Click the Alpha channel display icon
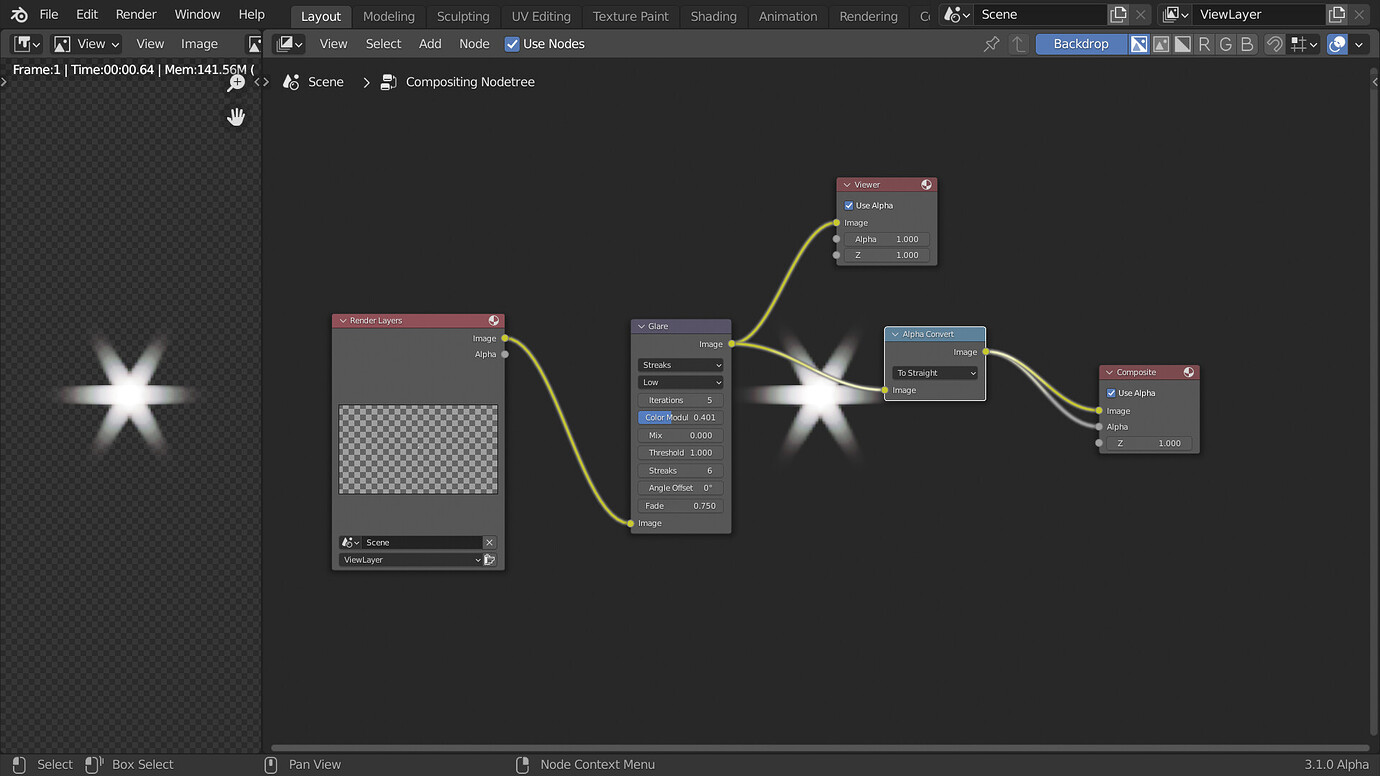This screenshot has width=1380, height=776. 1182,44
